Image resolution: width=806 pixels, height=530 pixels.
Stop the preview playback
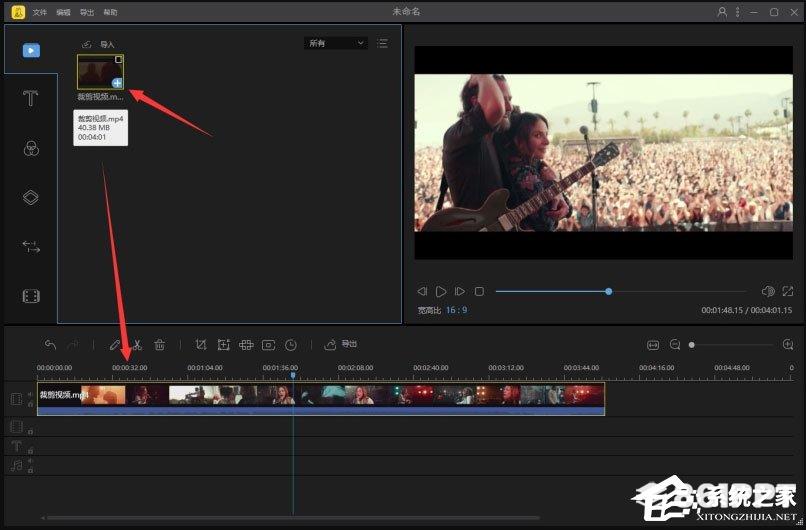pos(479,291)
